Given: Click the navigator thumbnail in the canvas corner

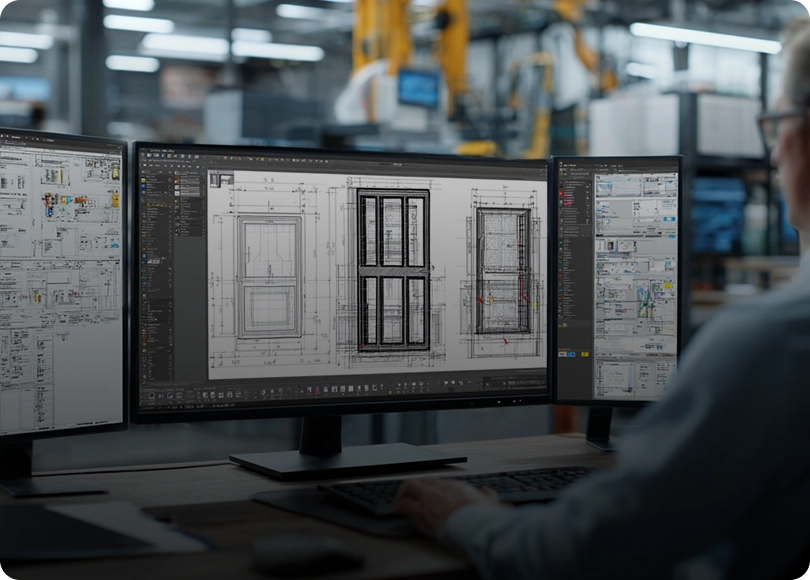Looking at the screenshot, I should pyautogui.click(x=221, y=179).
